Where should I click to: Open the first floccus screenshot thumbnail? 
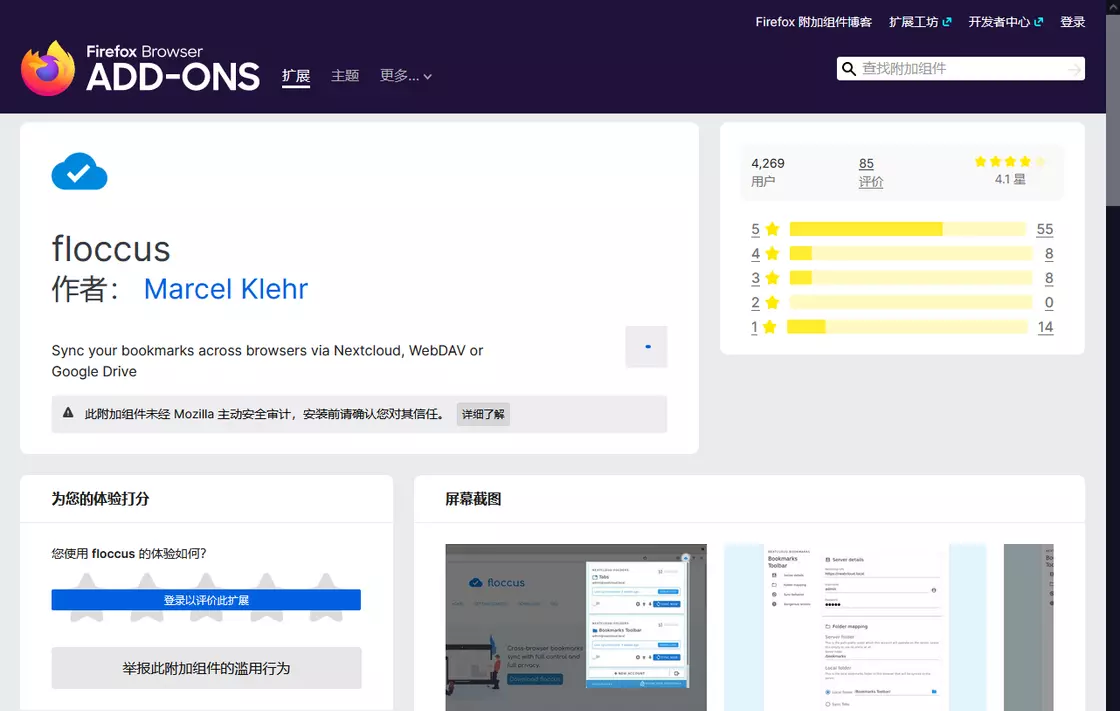576,627
